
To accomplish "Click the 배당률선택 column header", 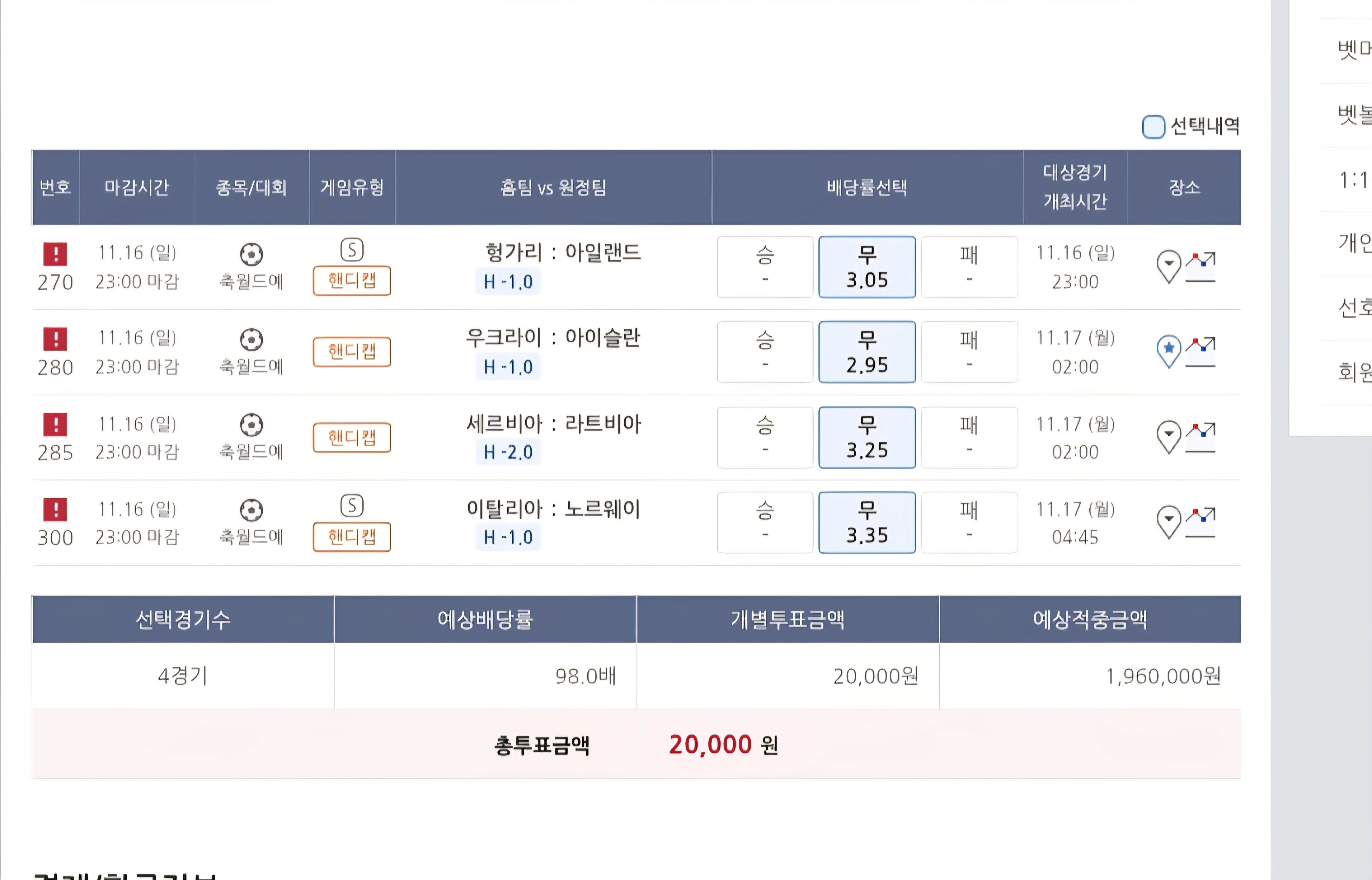I will (867, 187).
